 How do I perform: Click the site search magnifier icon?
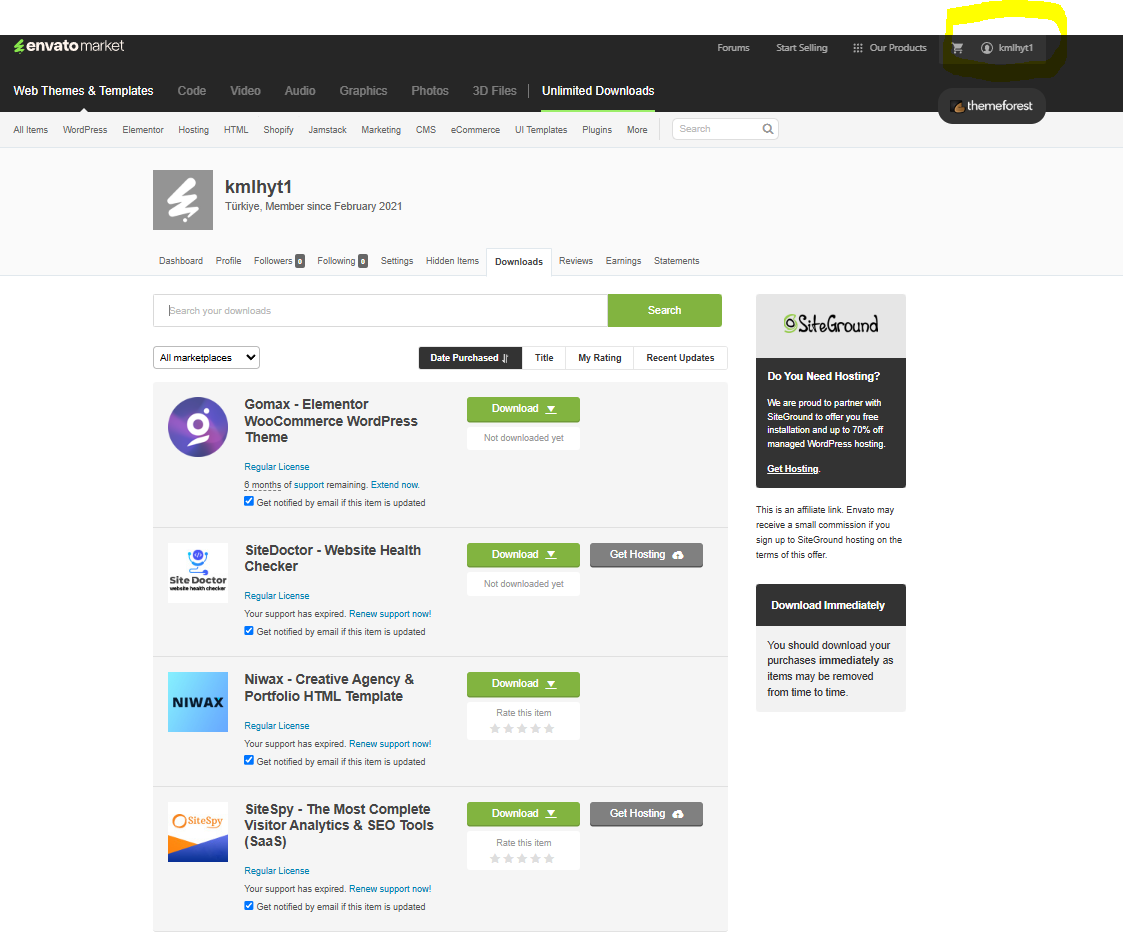[x=768, y=129]
